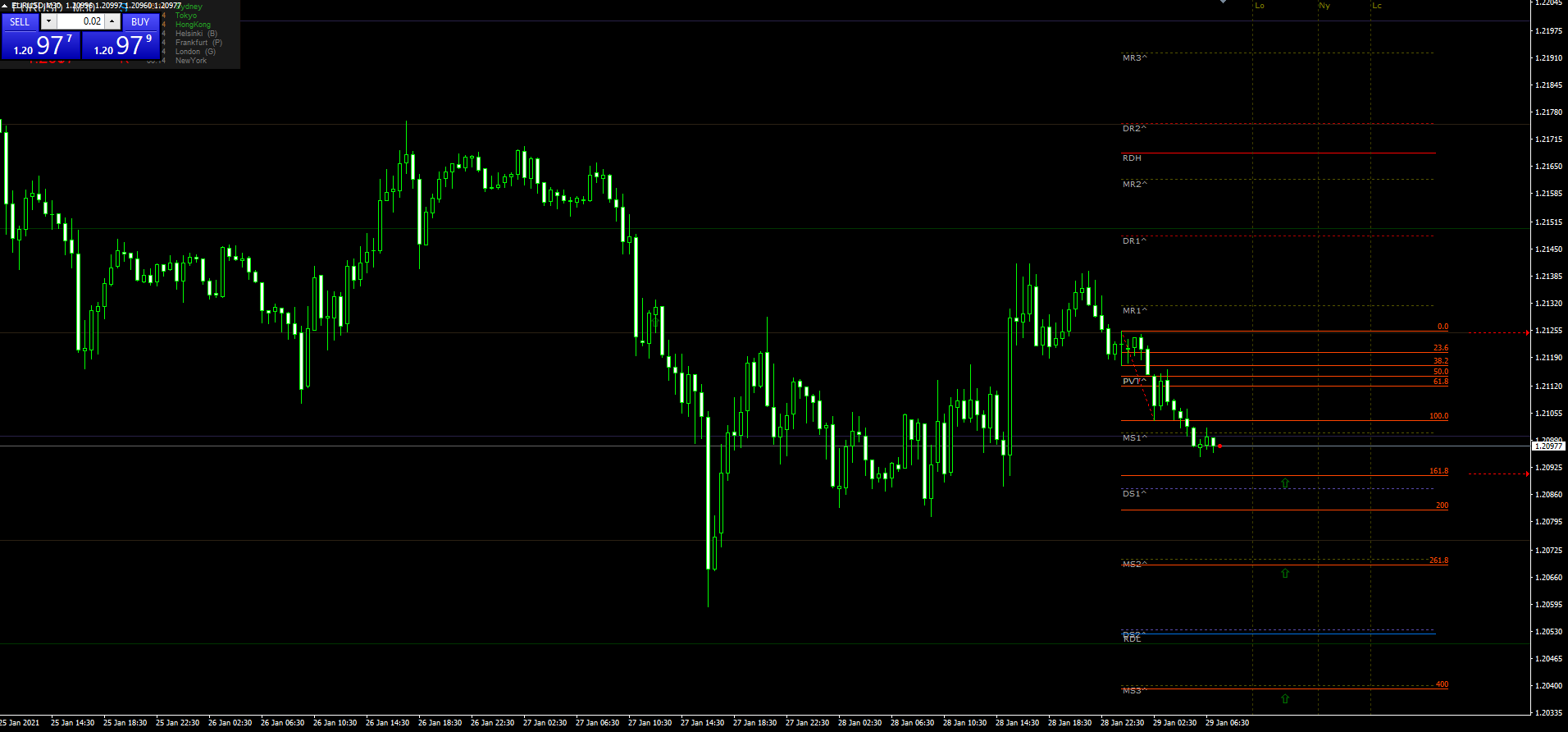Decrease lot volume with down arrow

(48, 21)
